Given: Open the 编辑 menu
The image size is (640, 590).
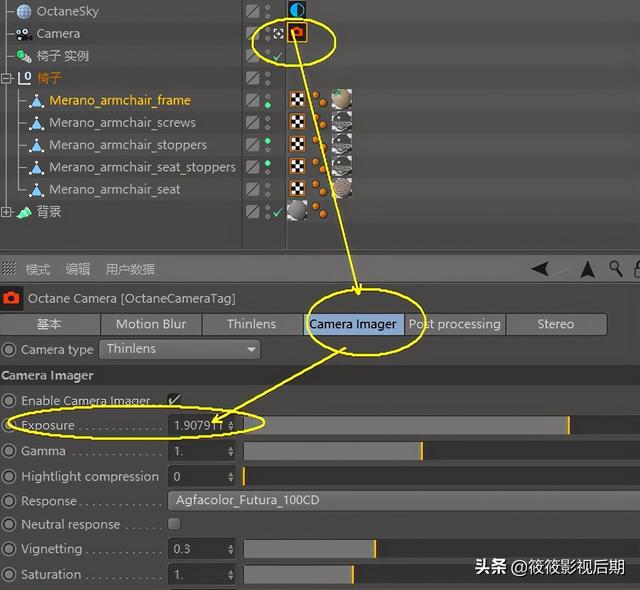Looking at the screenshot, I should click(78, 269).
